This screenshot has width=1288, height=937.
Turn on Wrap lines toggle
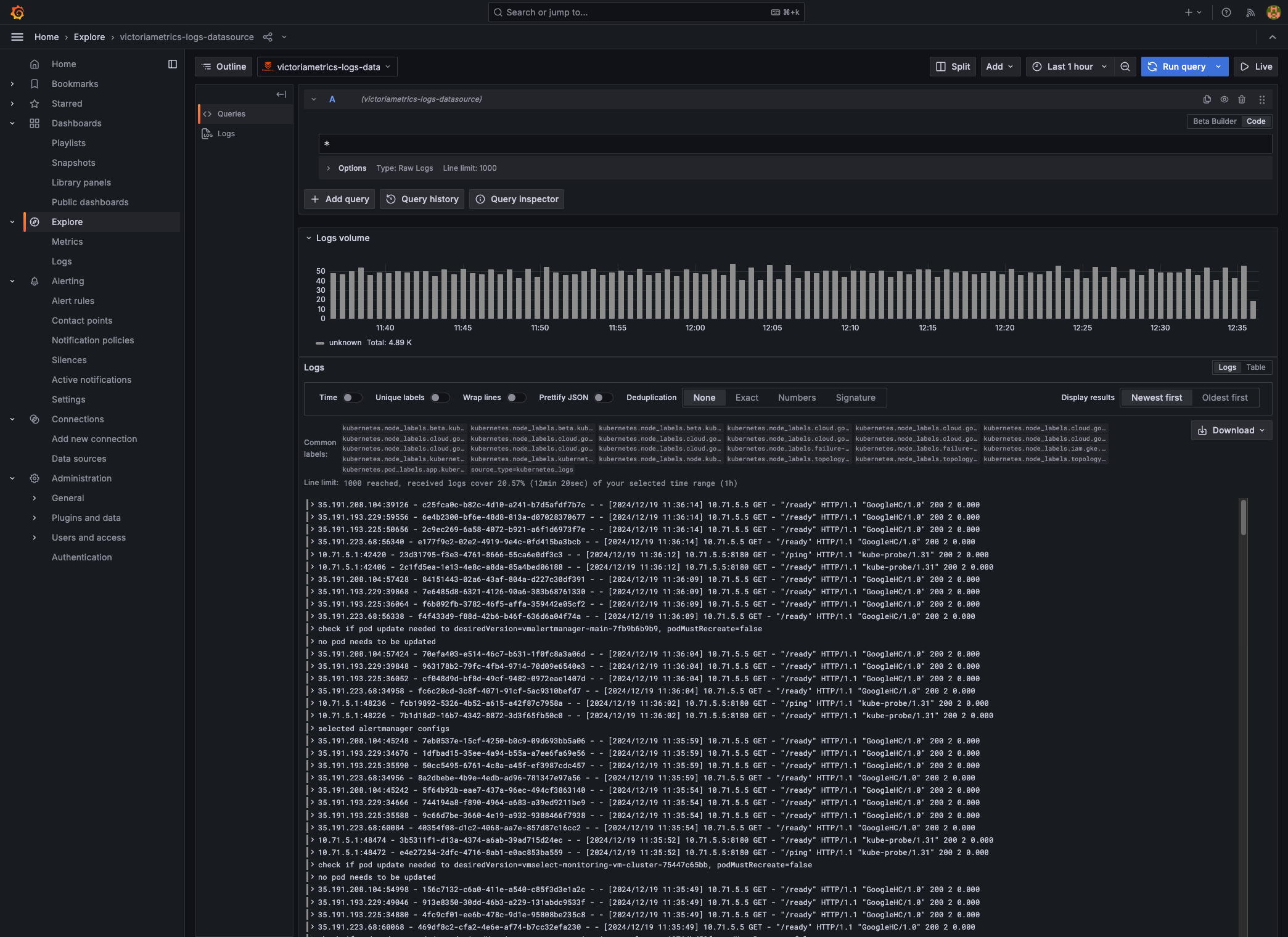click(x=516, y=398)
